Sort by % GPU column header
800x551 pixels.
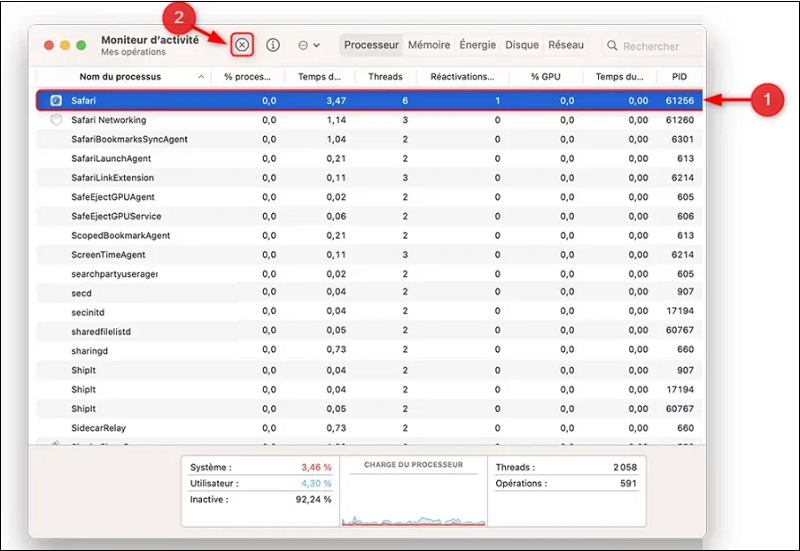pyautogui.click(x=545, y=77)
